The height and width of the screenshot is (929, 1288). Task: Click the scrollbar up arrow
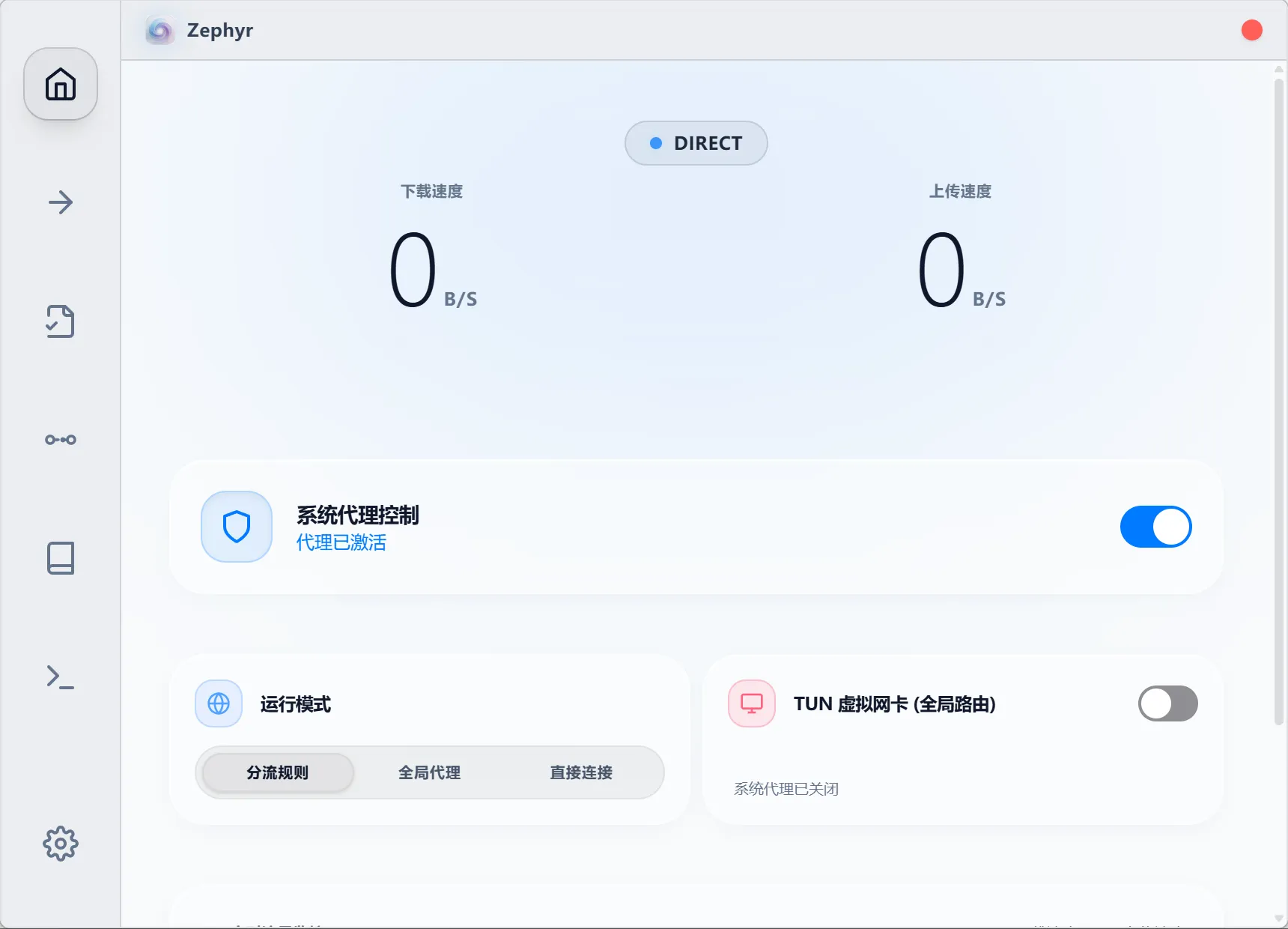click(x=1279, y=69)
